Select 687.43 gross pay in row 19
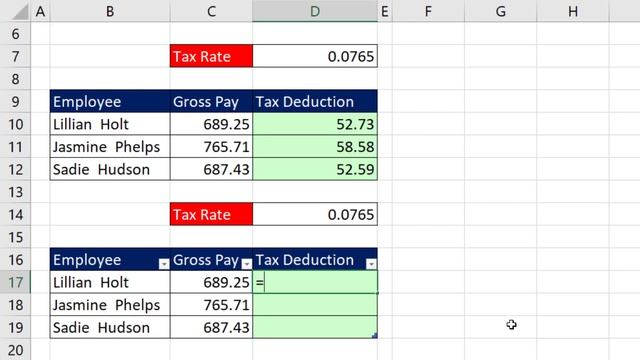Viewport: 640px width, 360px height. pyautogui.click(x=211, y=327)
